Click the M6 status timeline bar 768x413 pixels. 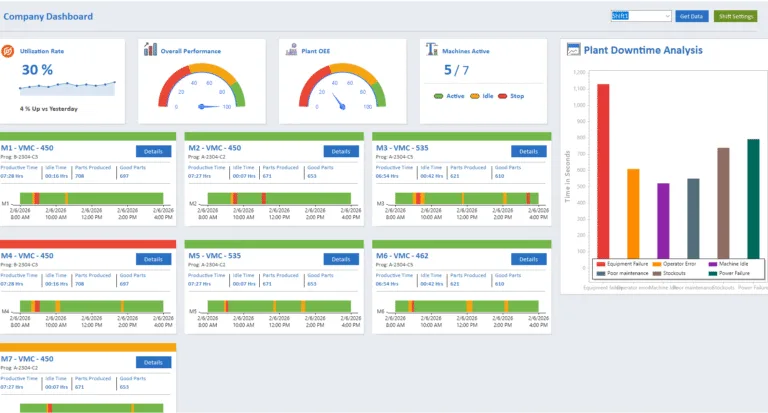click(467, 306)
